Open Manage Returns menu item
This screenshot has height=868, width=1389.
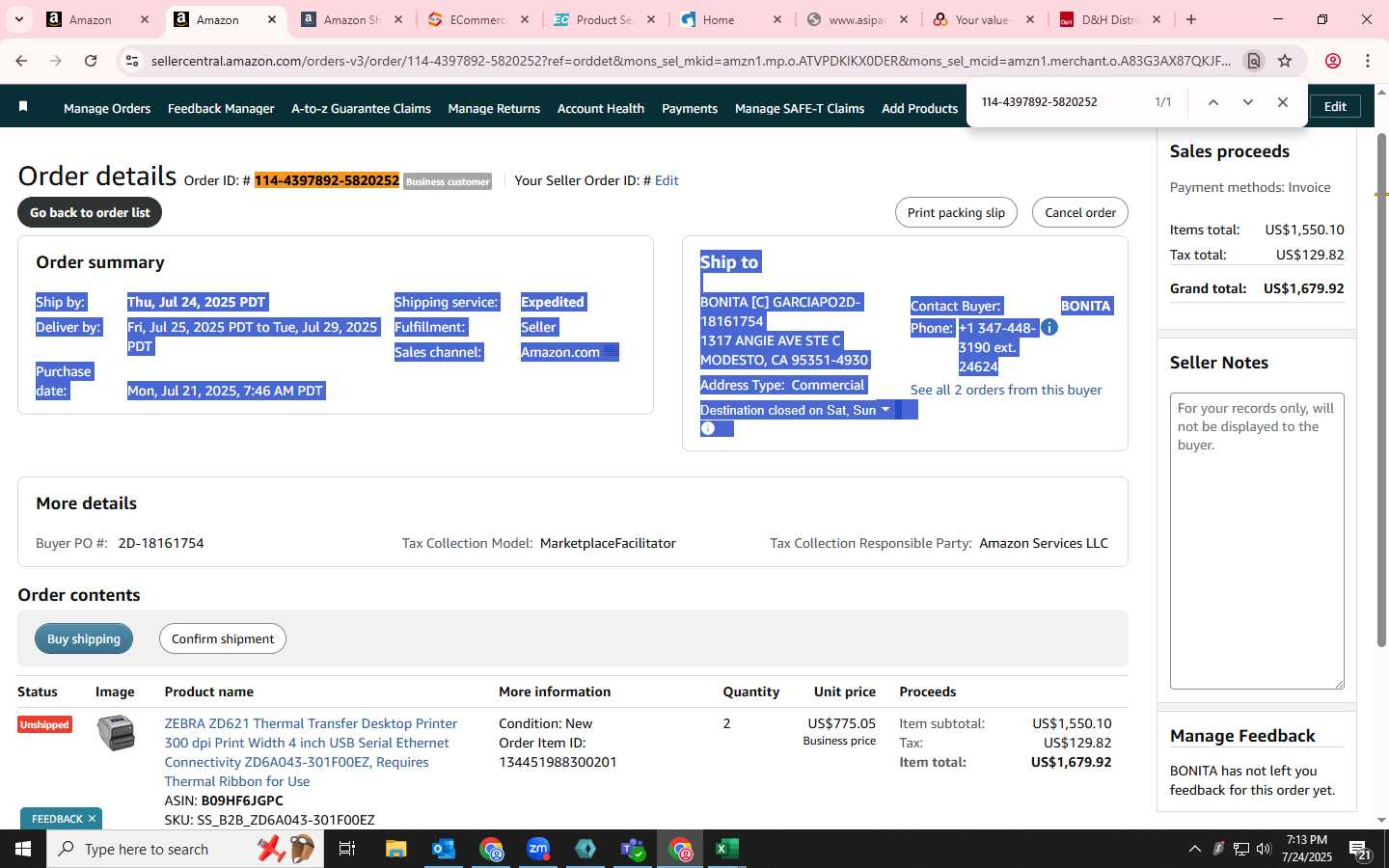[x=494, y=108]
